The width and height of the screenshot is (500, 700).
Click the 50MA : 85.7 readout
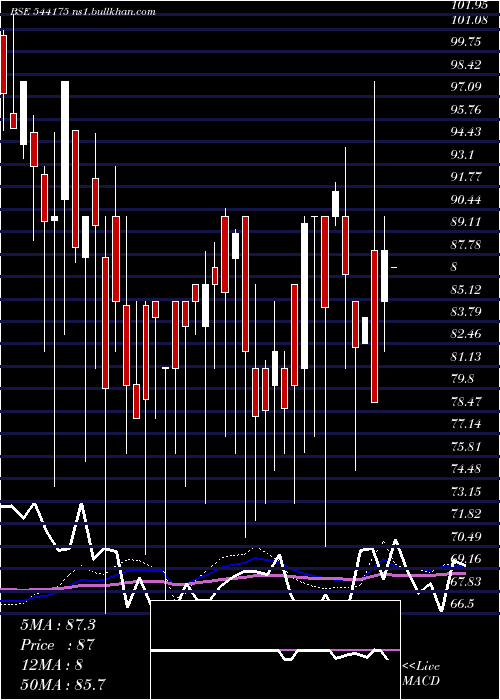63,684
